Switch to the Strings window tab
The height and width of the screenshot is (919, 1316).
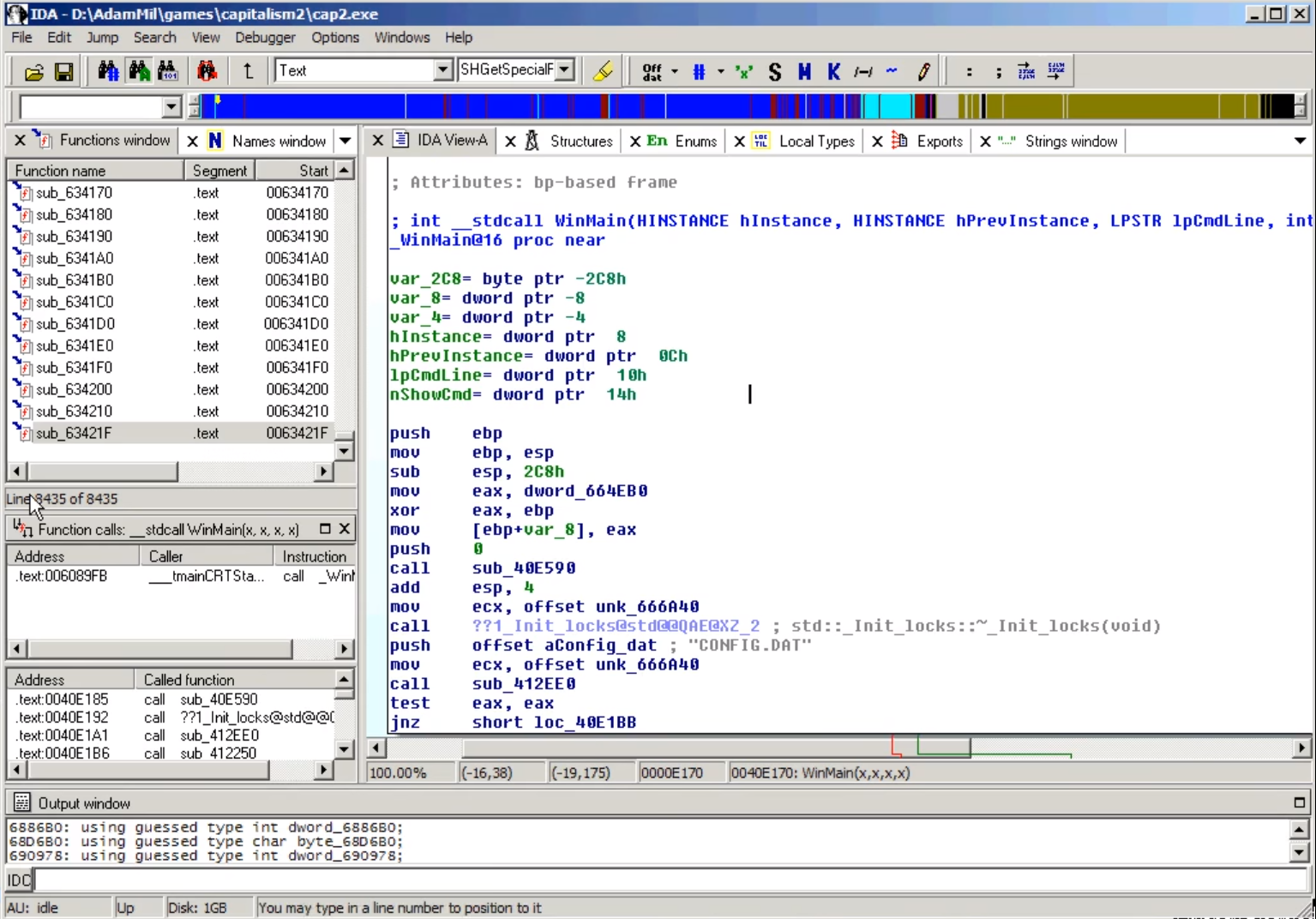click(1059, 141)
